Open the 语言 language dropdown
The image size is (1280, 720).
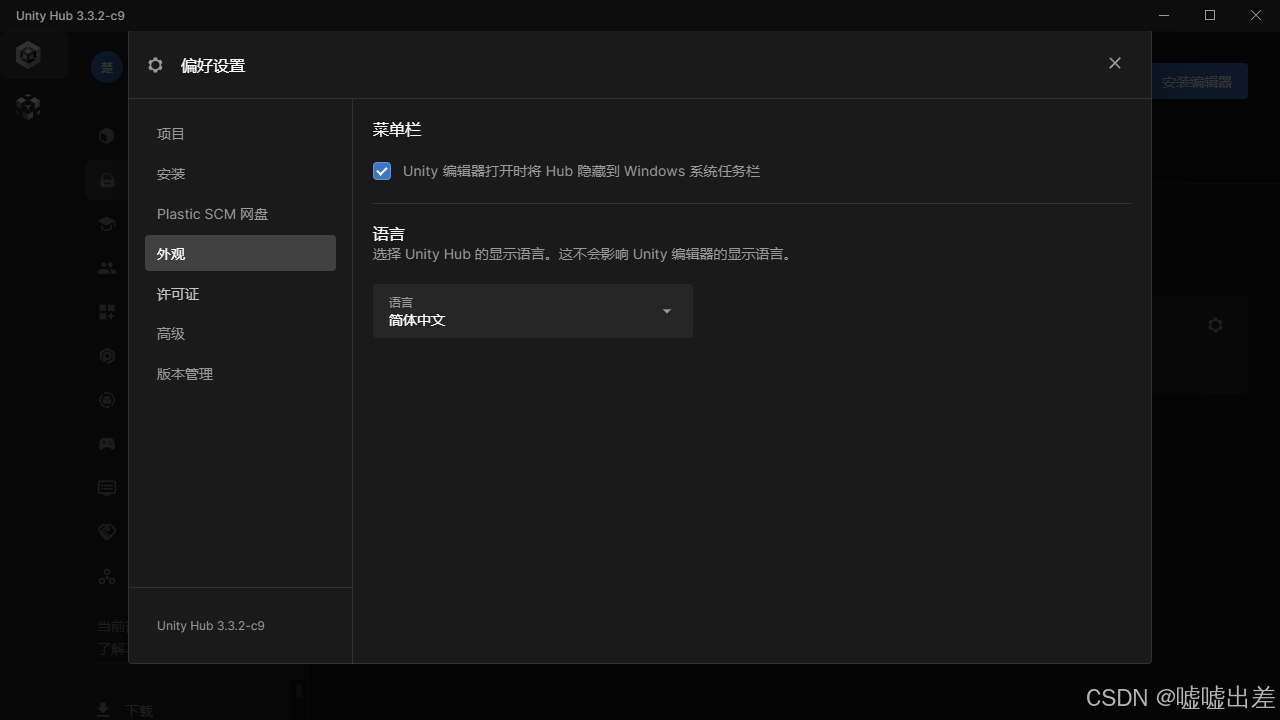pyautogui.click(x=532, y=311)
